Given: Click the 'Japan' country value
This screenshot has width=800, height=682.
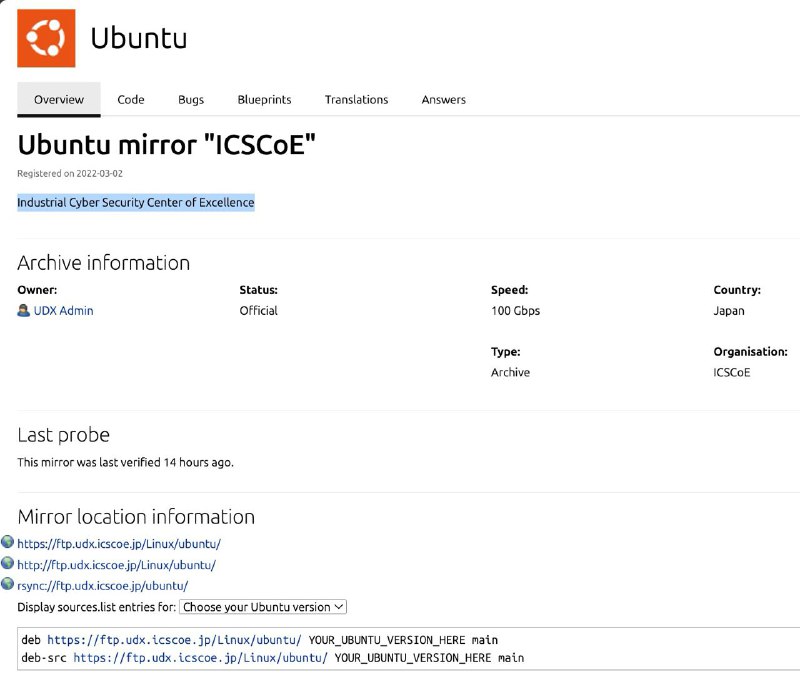Looking at the screenshot, I should [x=729, y=311].
